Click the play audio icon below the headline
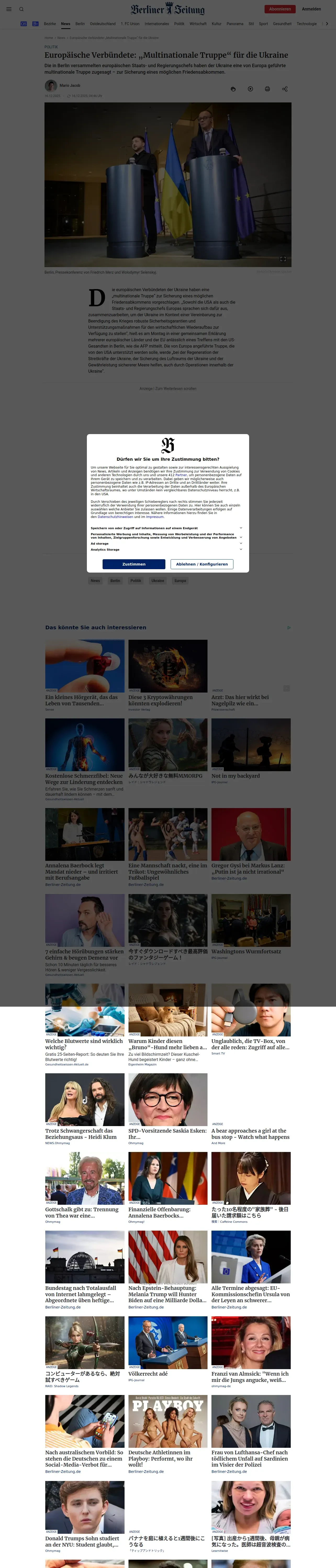 (x=250, y=89)
